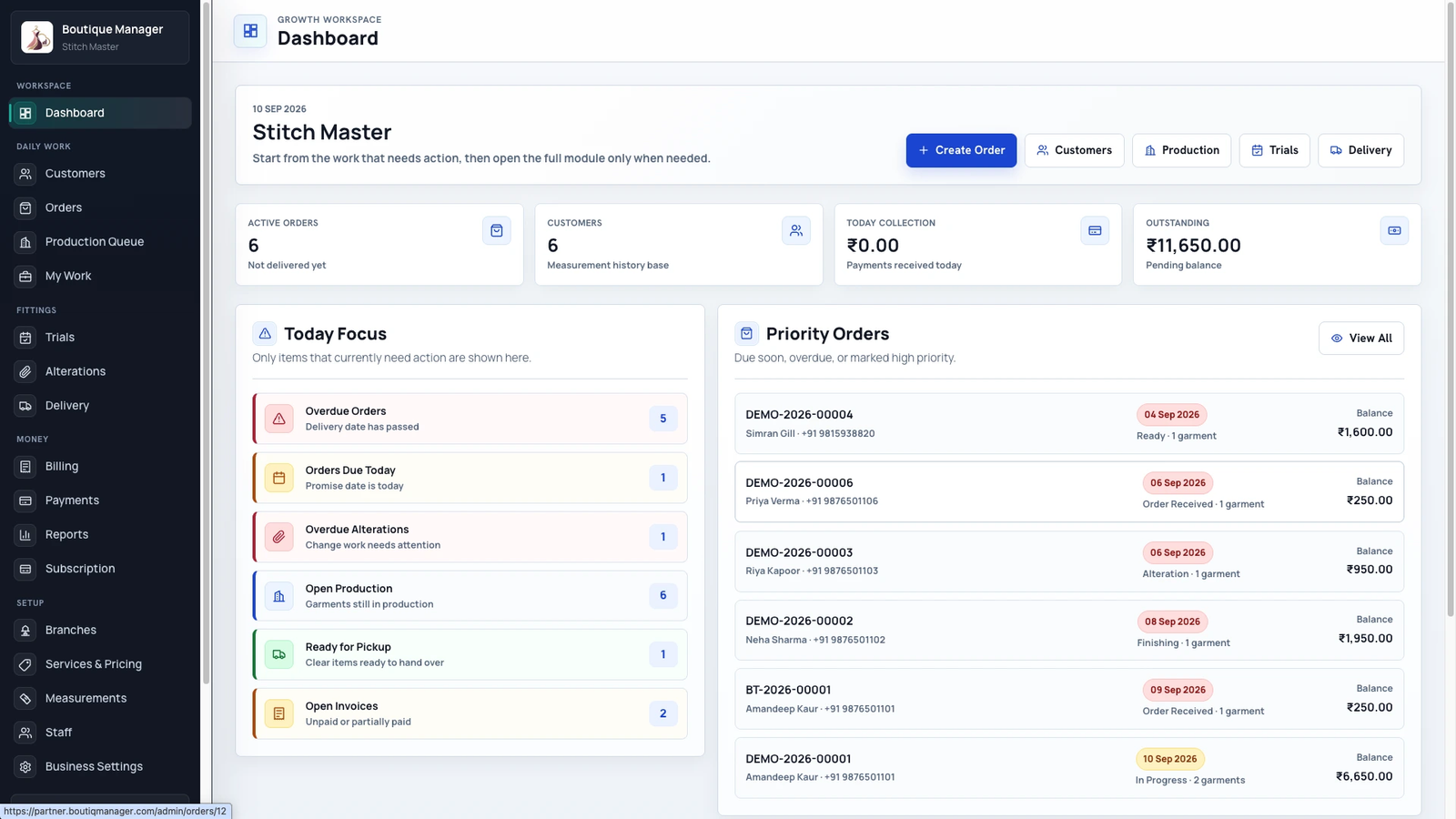1456x819 pixels.
Task: Click the Open Production count badge 6
Action: 663,596
